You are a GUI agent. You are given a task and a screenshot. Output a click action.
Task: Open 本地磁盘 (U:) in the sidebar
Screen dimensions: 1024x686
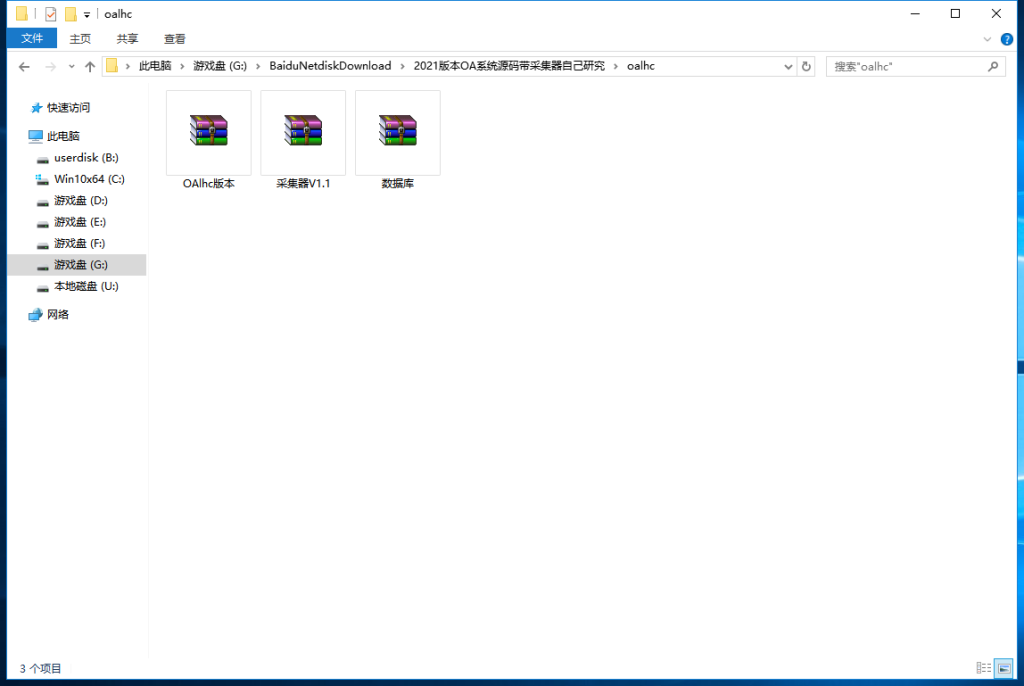(x=86, y=286)
